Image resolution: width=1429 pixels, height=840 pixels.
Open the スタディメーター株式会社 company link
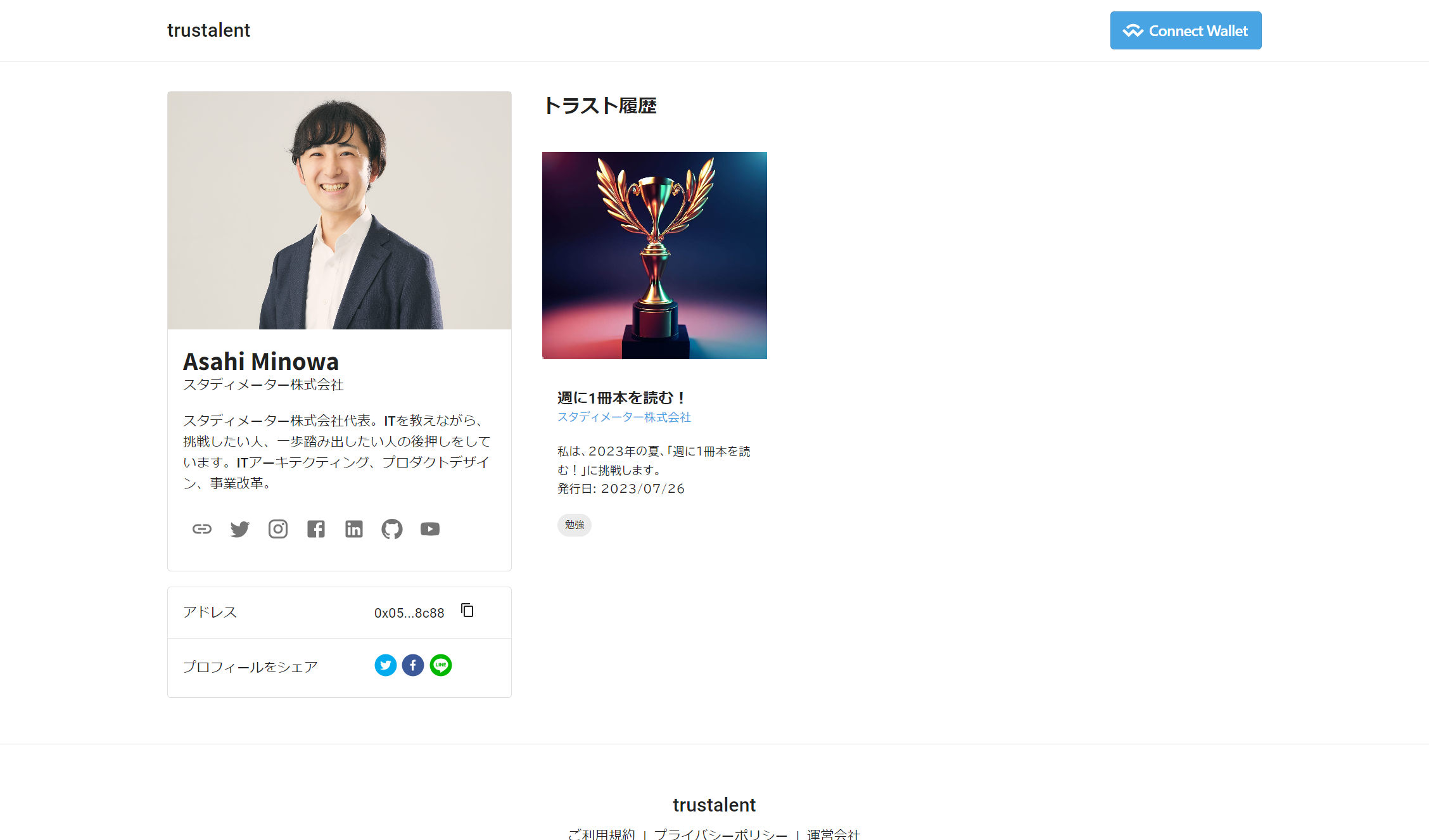[x=624, y=417]
